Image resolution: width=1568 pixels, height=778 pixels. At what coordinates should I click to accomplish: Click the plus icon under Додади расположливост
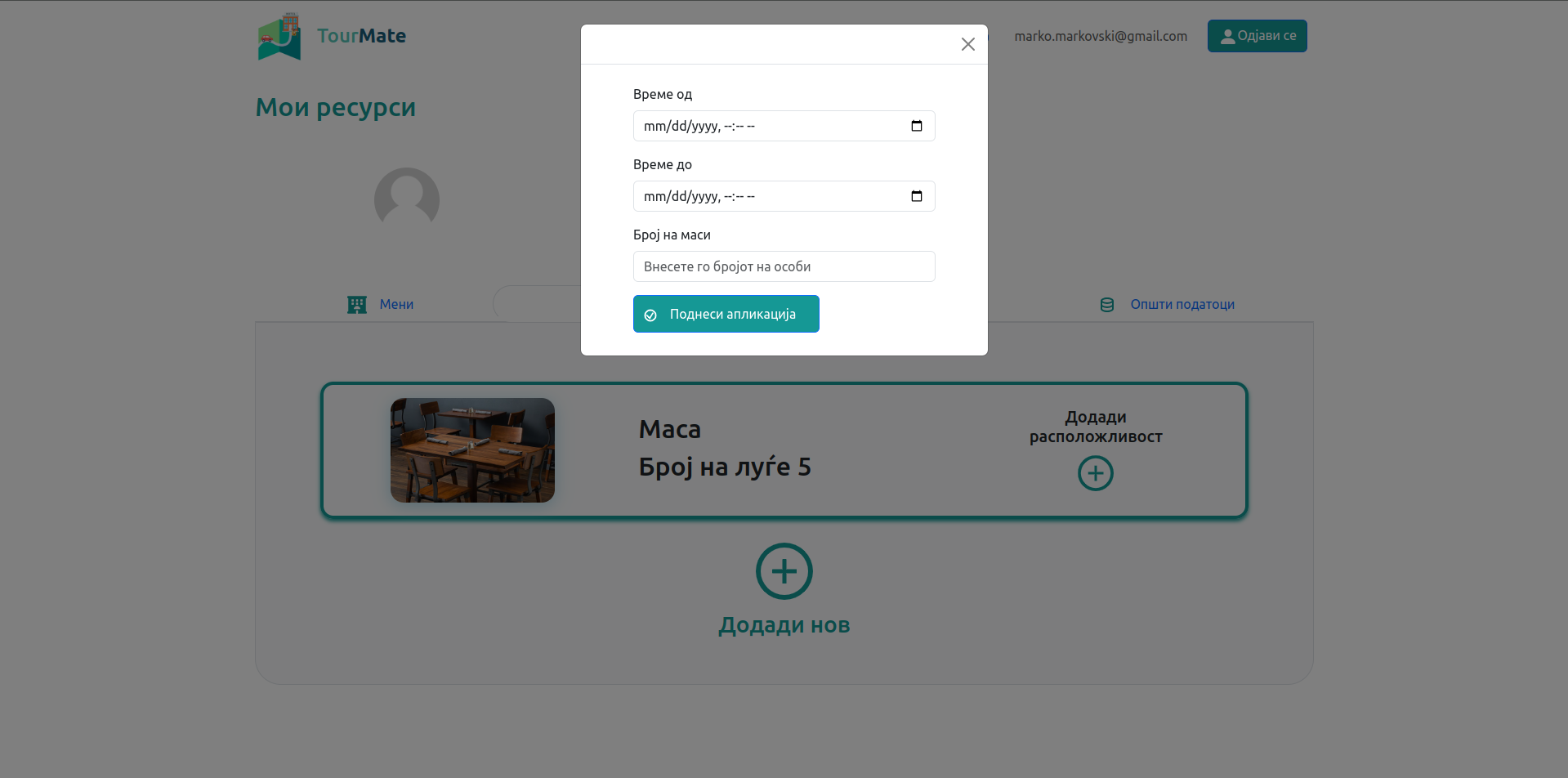(x=1095, y=473)
